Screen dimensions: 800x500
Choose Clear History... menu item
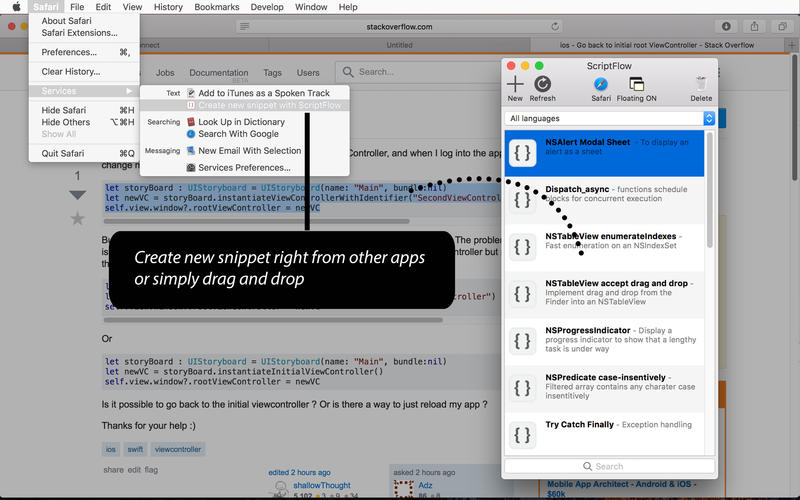click(84, 71)
